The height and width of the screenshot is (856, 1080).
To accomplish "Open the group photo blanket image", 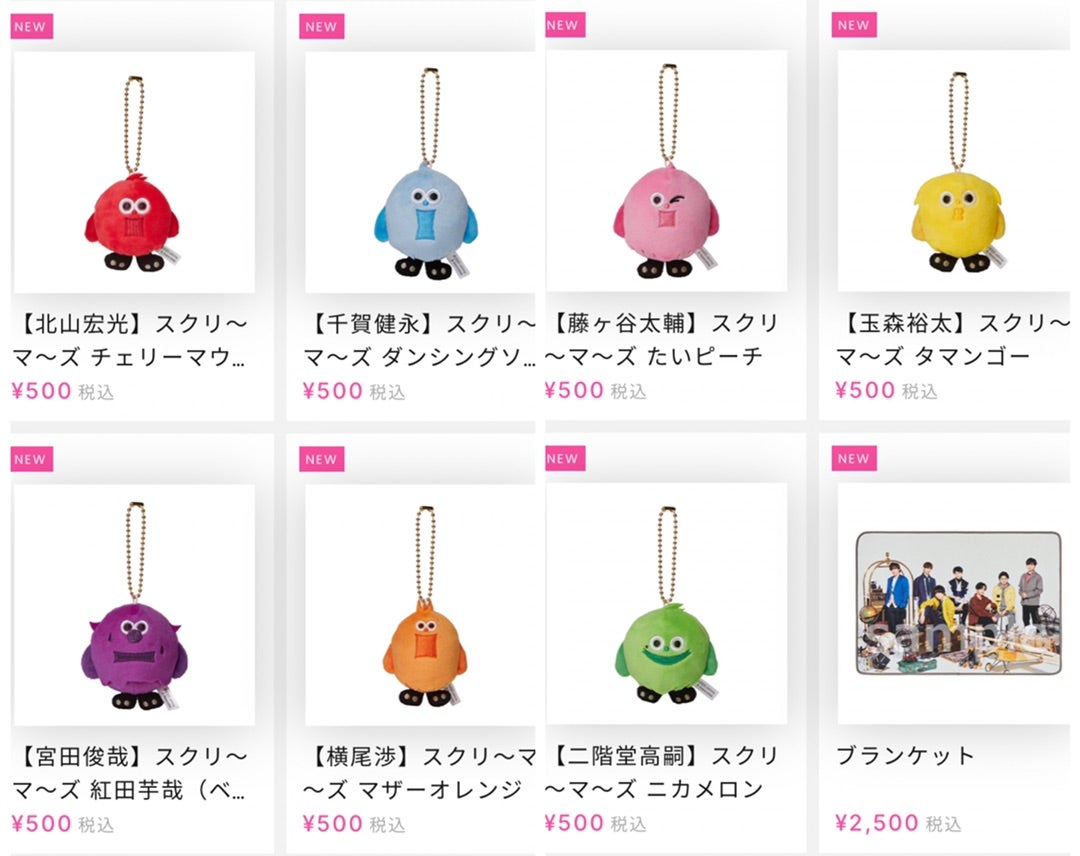I will (958, 603).
